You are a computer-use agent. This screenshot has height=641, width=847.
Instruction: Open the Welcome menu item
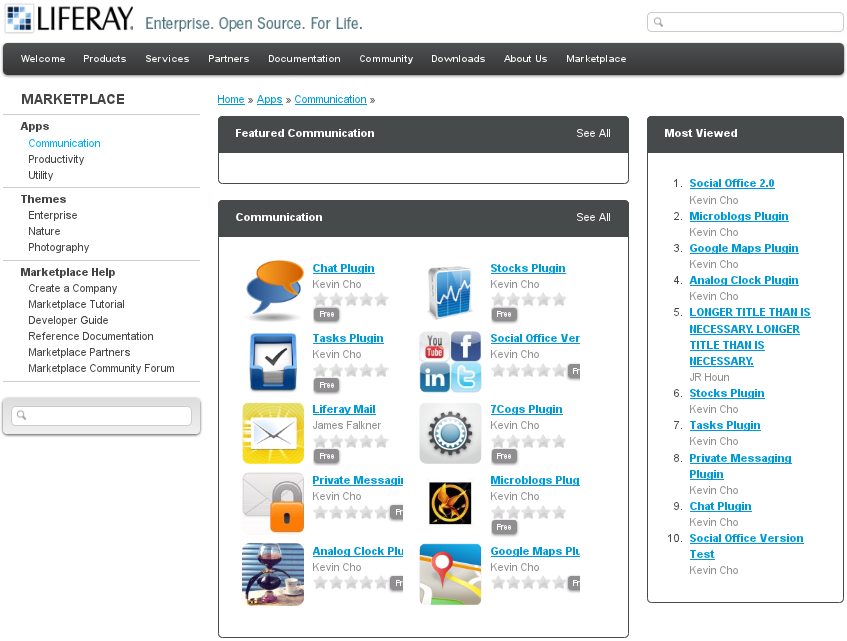[43, 59]
